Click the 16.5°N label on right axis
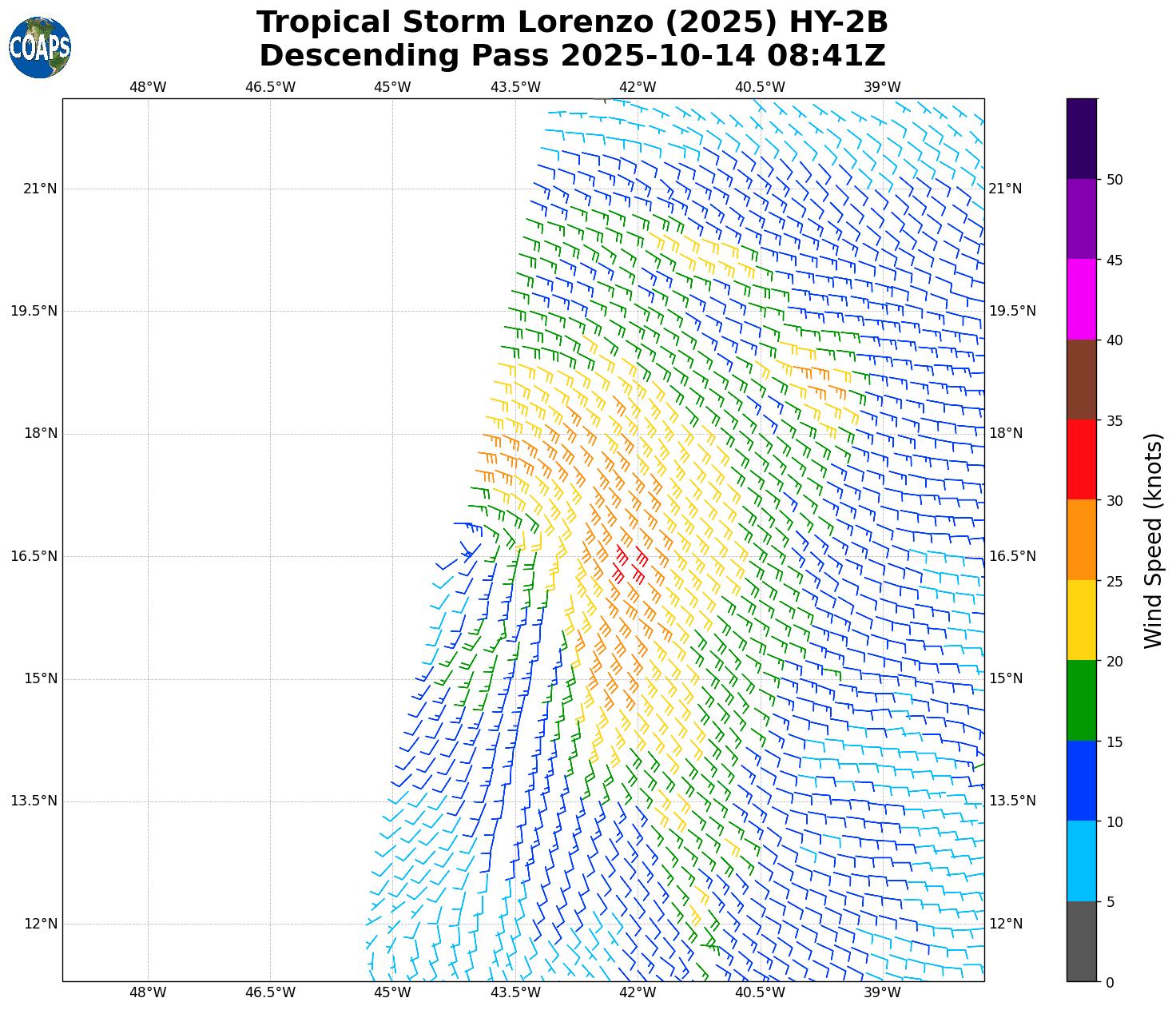Image resolution: width=1176 pixels, height=1010 pixels. pyautogui.click(x=1012, y=556)
